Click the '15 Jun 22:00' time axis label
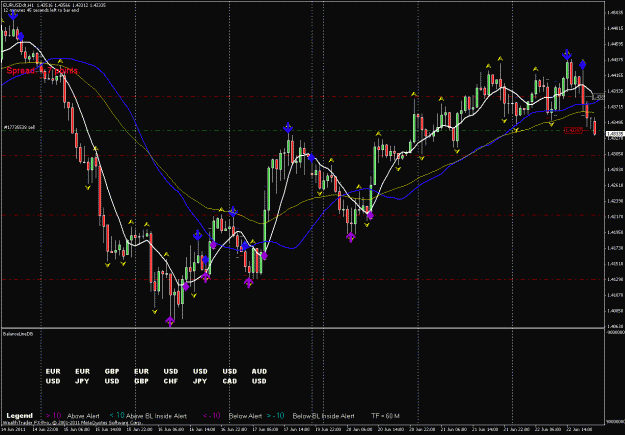This screenshot has height=435, width=625. pyautogui.click(x=139, y=429)
